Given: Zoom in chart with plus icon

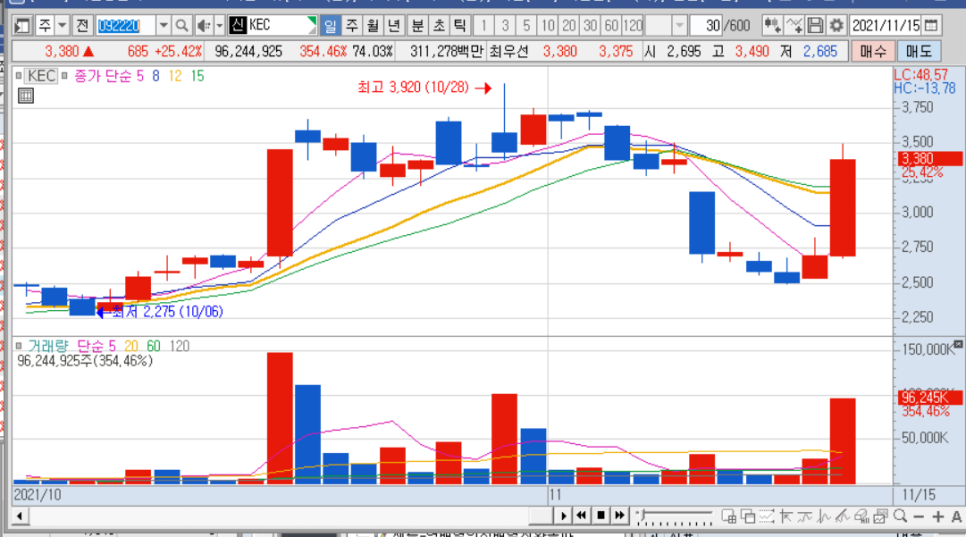Looking at the screenshot, I should point(938,517).
